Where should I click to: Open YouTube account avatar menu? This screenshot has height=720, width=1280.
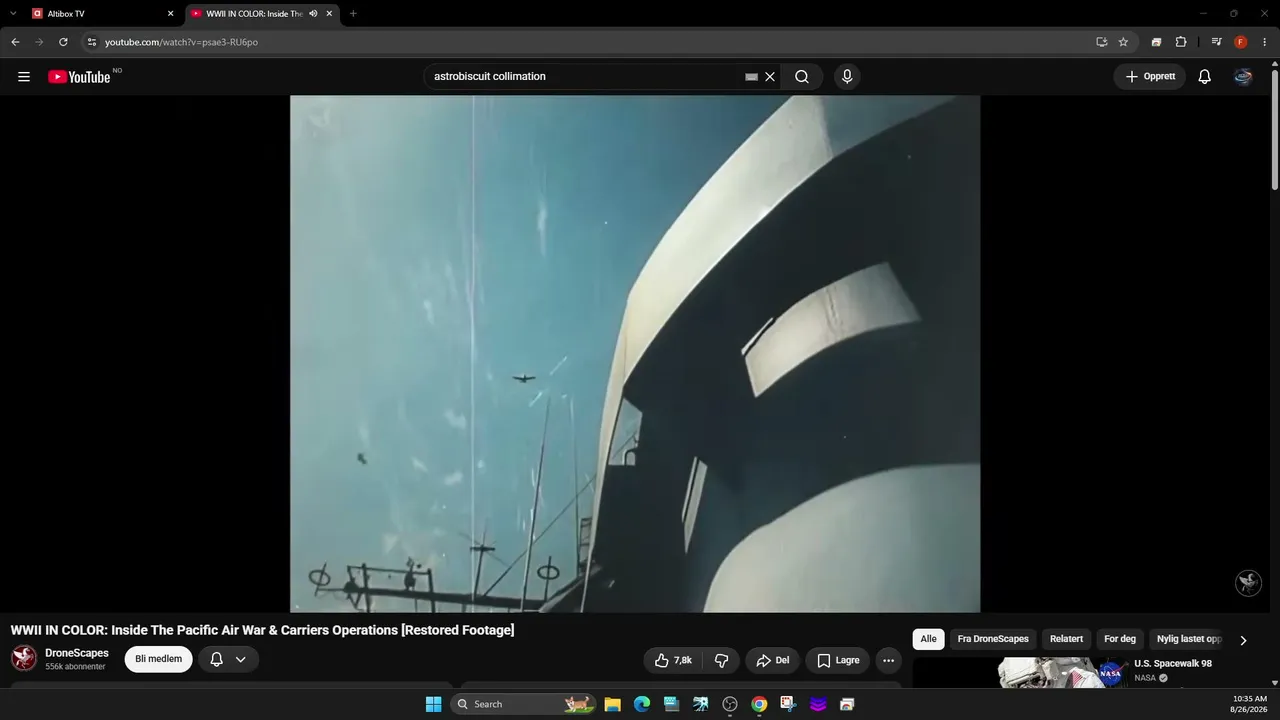pyautogui.click(x=1243, y=77)
